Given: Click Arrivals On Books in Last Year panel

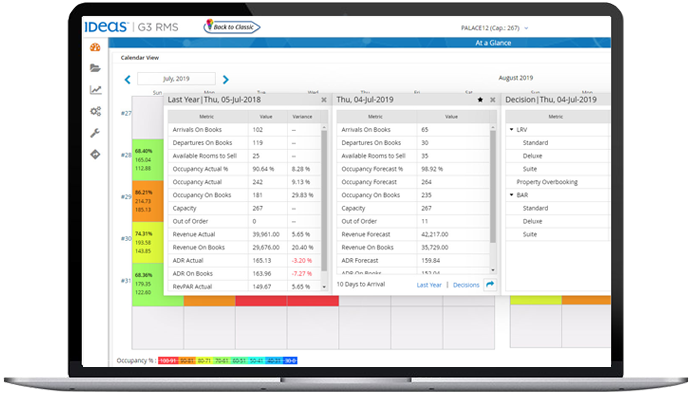Looking at the screenshot, I should (x=197, y=130).
